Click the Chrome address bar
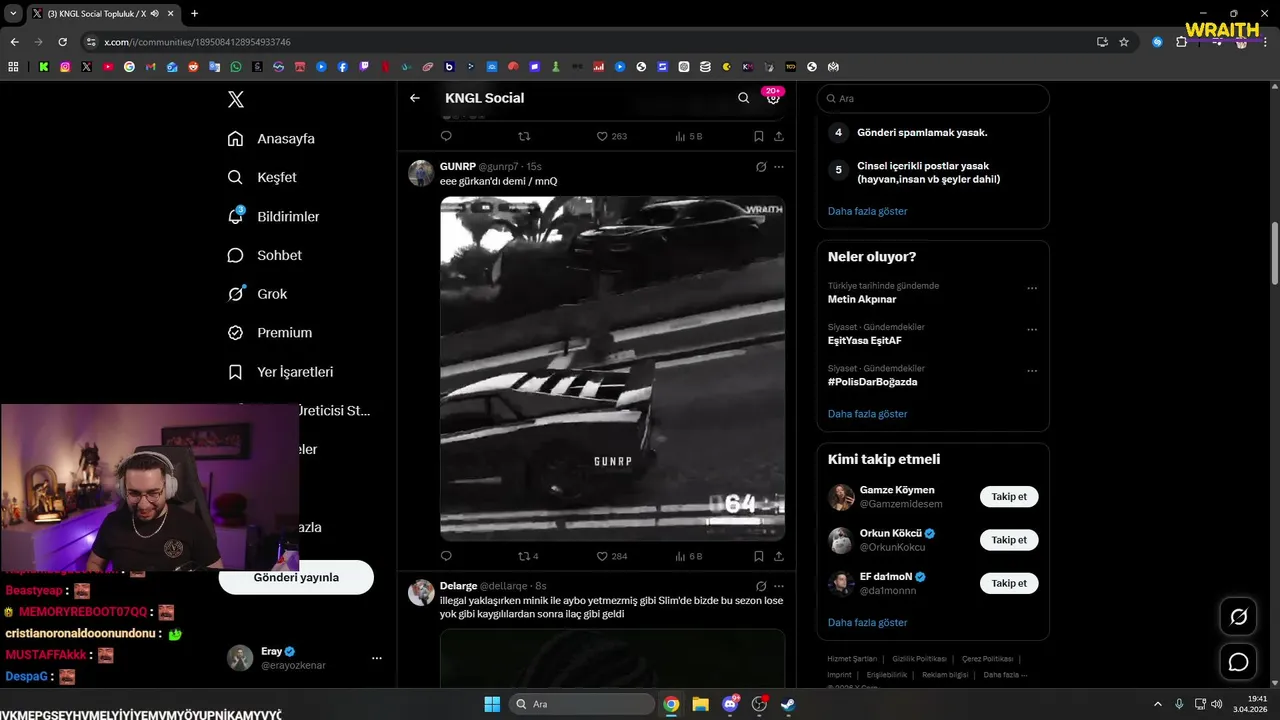This screenshot has width=1280, height=720. [x=590, y=42]
